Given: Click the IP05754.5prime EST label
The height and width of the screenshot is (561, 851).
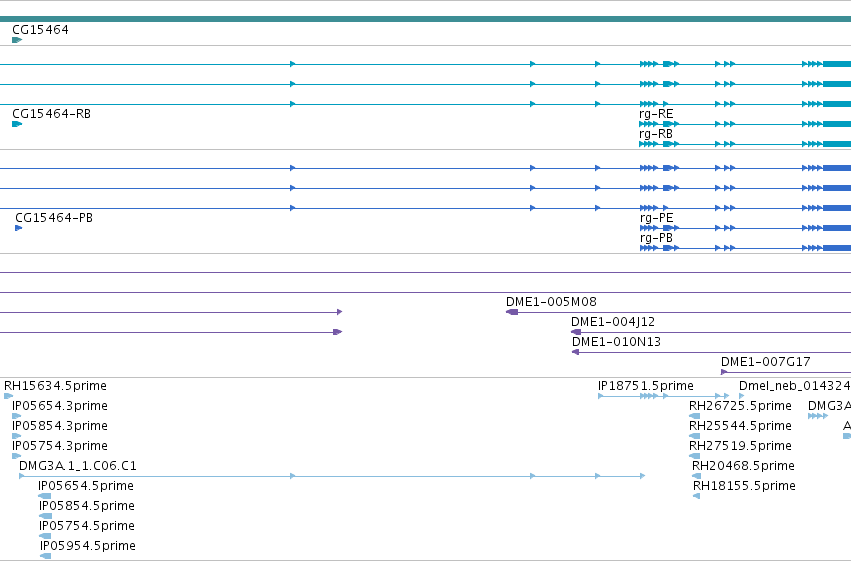Looking at the screenshot, I should tap(87, 526).
